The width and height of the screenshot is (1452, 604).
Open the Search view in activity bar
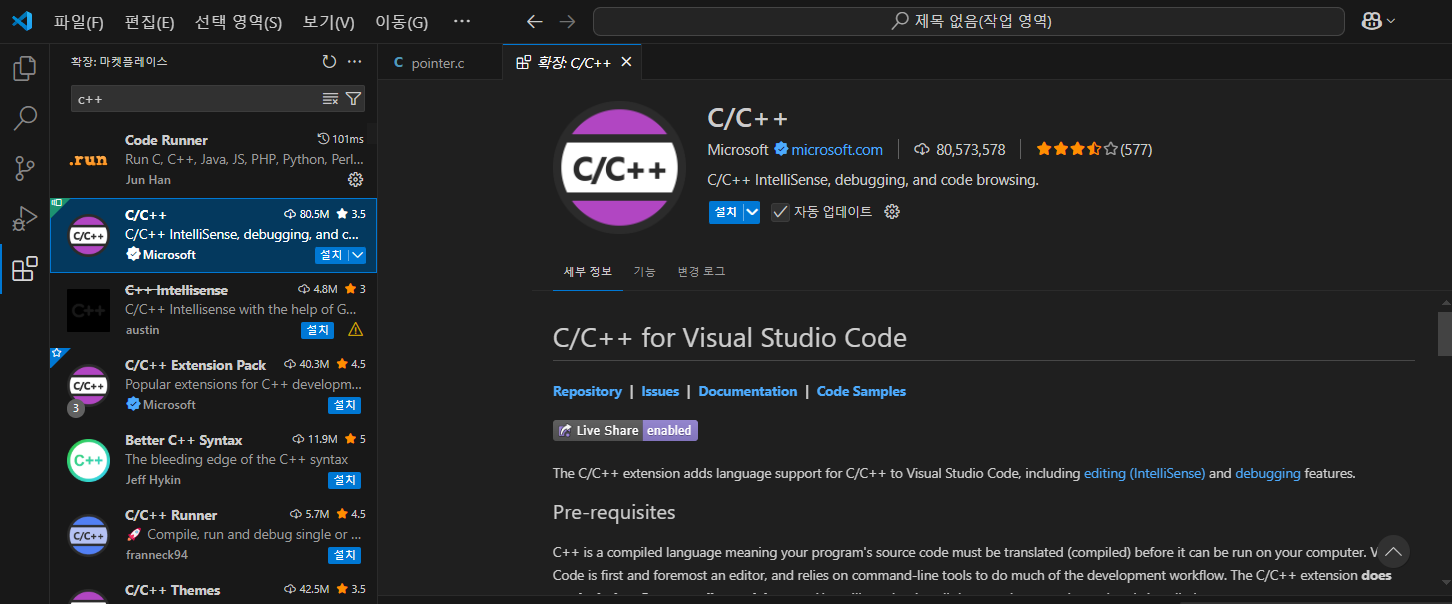click(24, 118)
